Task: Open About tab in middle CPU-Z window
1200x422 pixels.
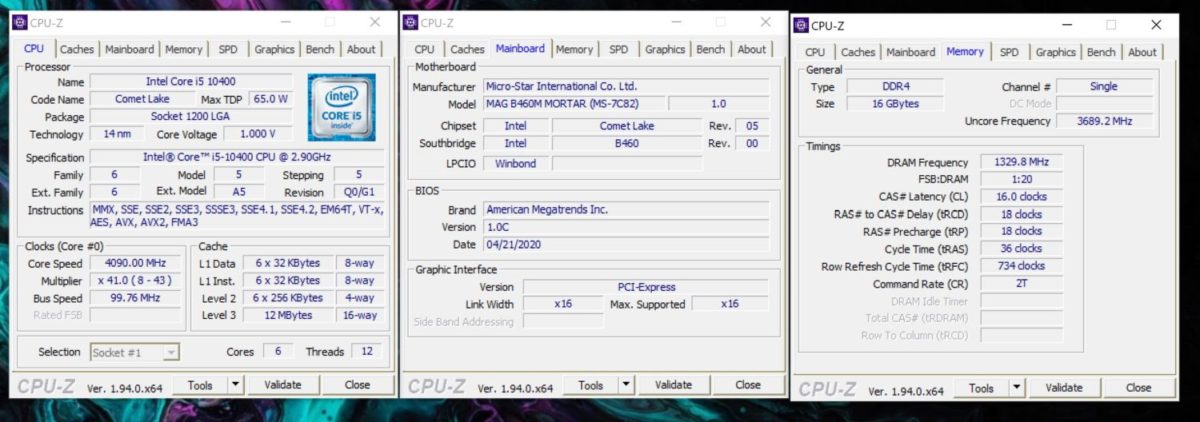Action: point(752,49)
